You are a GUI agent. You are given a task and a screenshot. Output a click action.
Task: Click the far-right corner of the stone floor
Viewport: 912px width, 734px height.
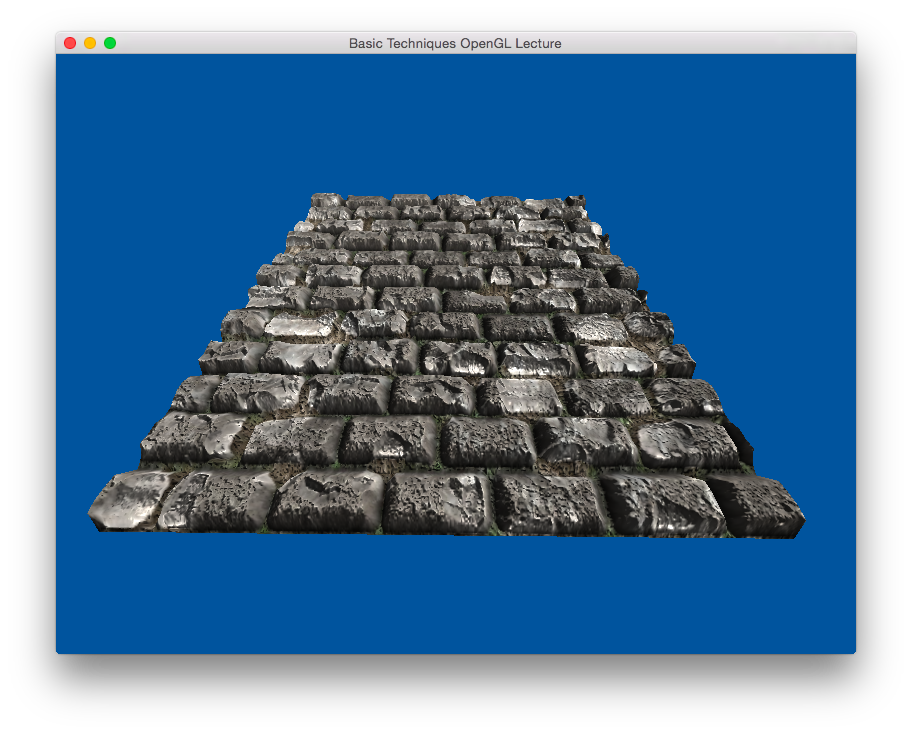[x=578, y=201]
